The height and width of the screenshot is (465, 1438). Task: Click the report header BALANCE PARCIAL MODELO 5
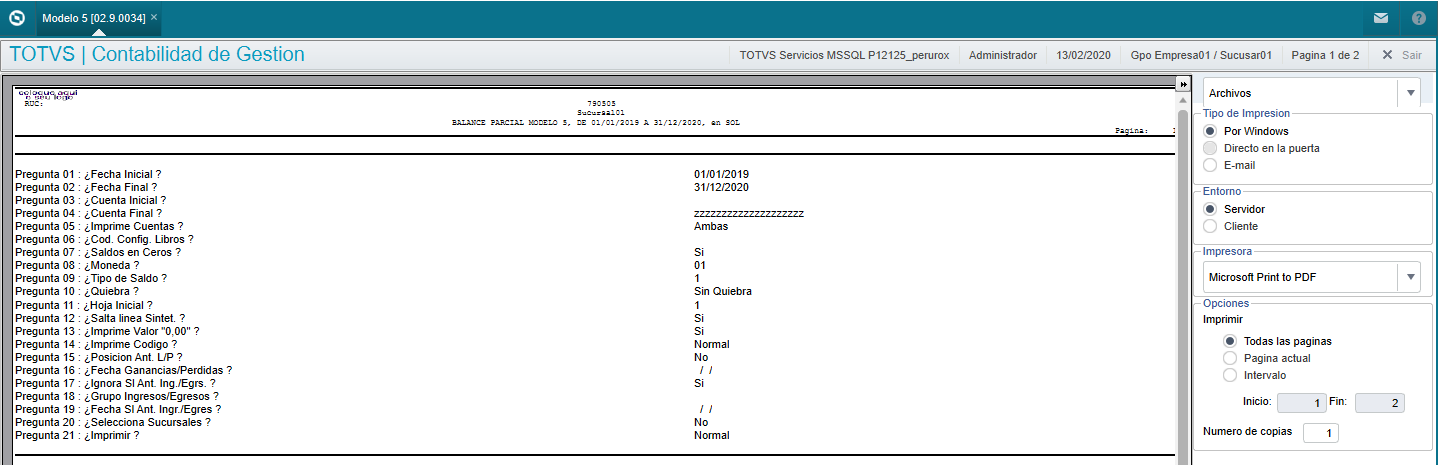(x=596, y=122)
